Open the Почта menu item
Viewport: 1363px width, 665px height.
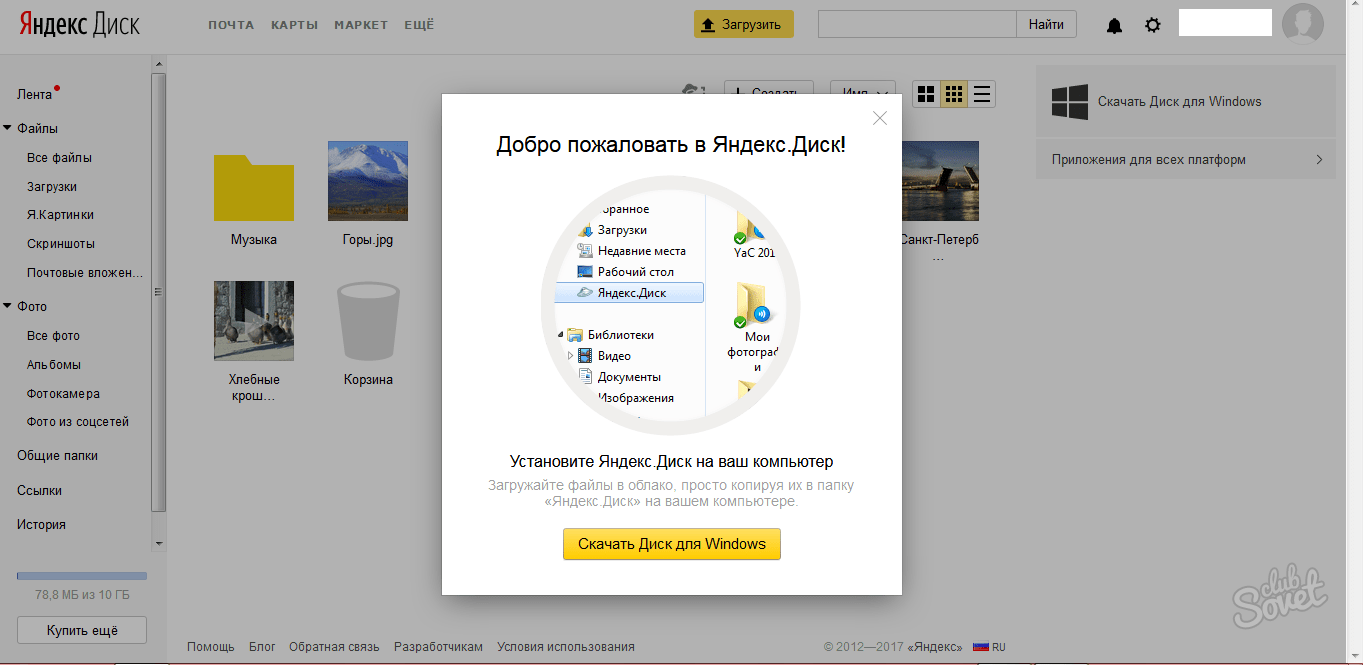point(231,25)
